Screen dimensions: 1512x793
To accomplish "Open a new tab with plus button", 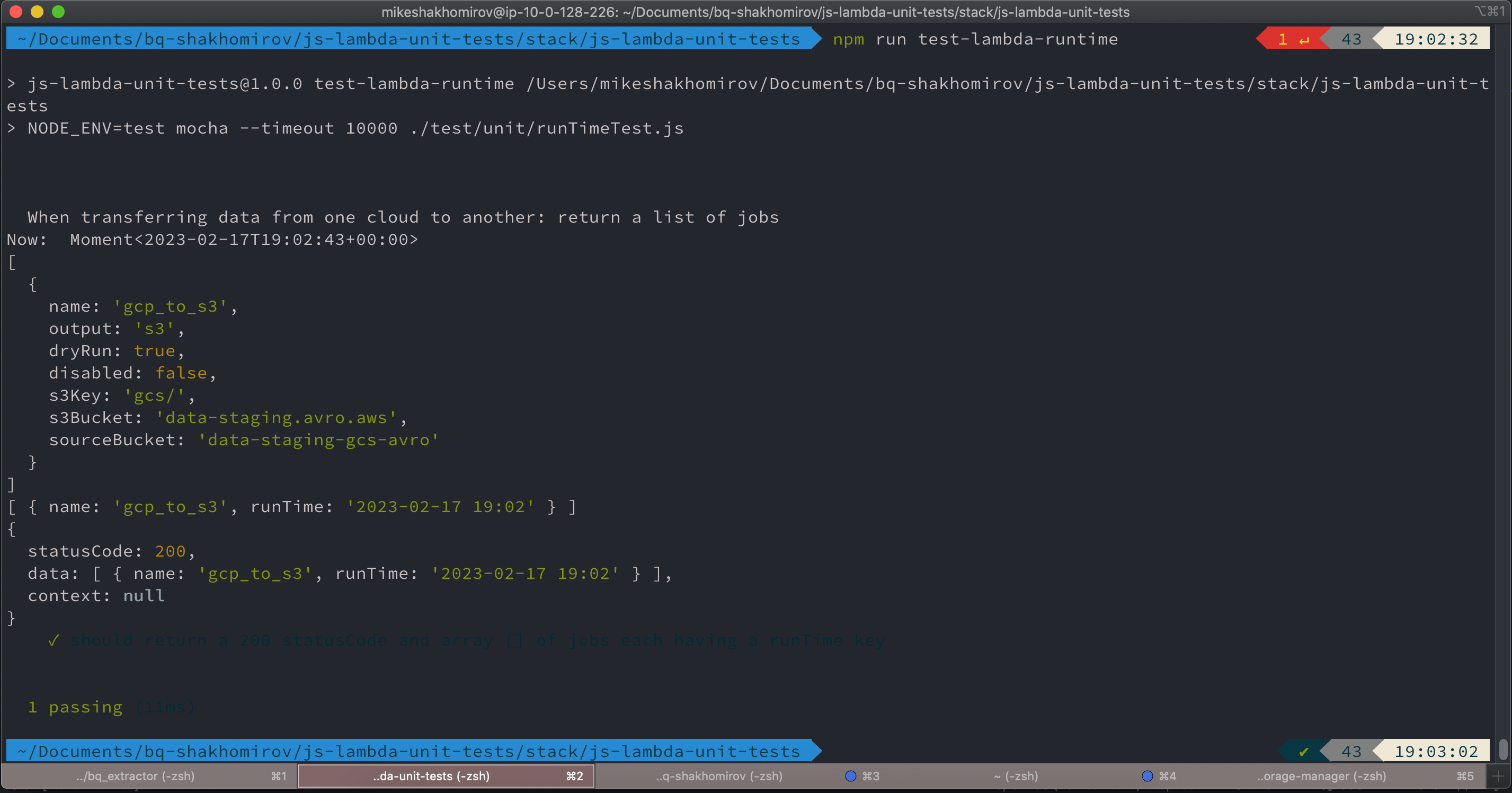I will point(1497,776).
